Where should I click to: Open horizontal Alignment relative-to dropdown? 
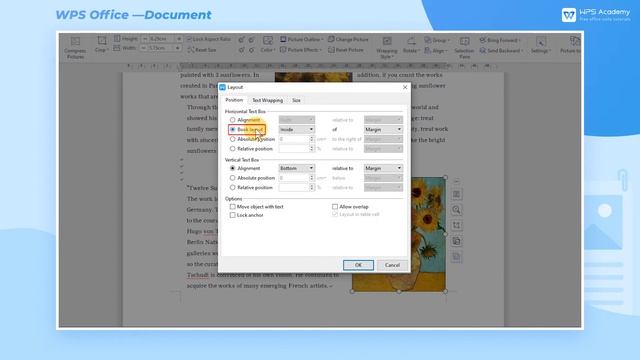tap(383, 120)
